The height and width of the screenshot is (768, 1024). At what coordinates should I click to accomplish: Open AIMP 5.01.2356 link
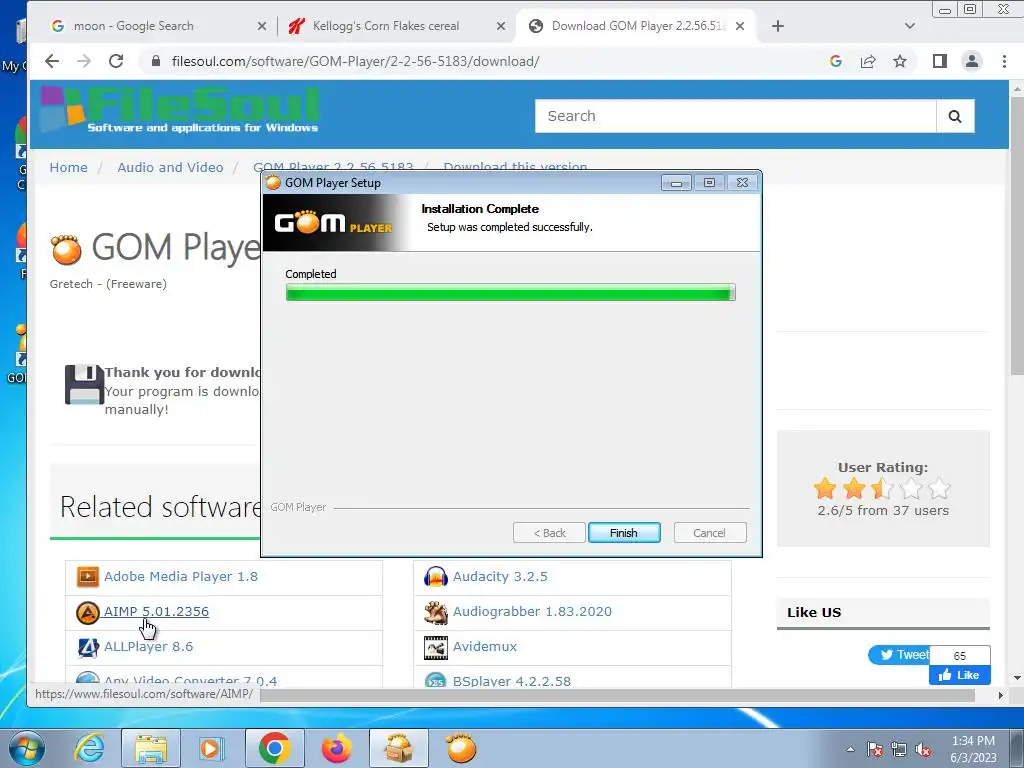pos(157,612)
